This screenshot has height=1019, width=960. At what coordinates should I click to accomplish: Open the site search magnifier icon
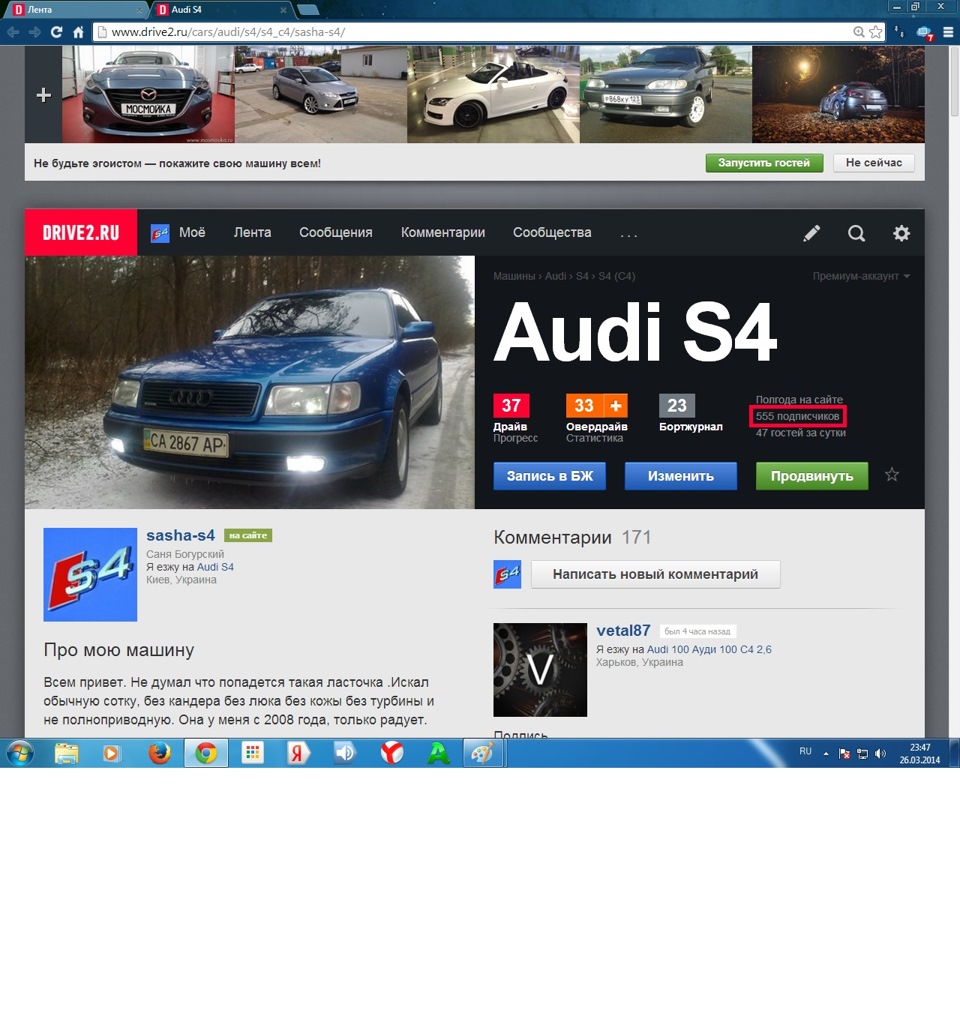pyautogui.click(x=857, y=233)
